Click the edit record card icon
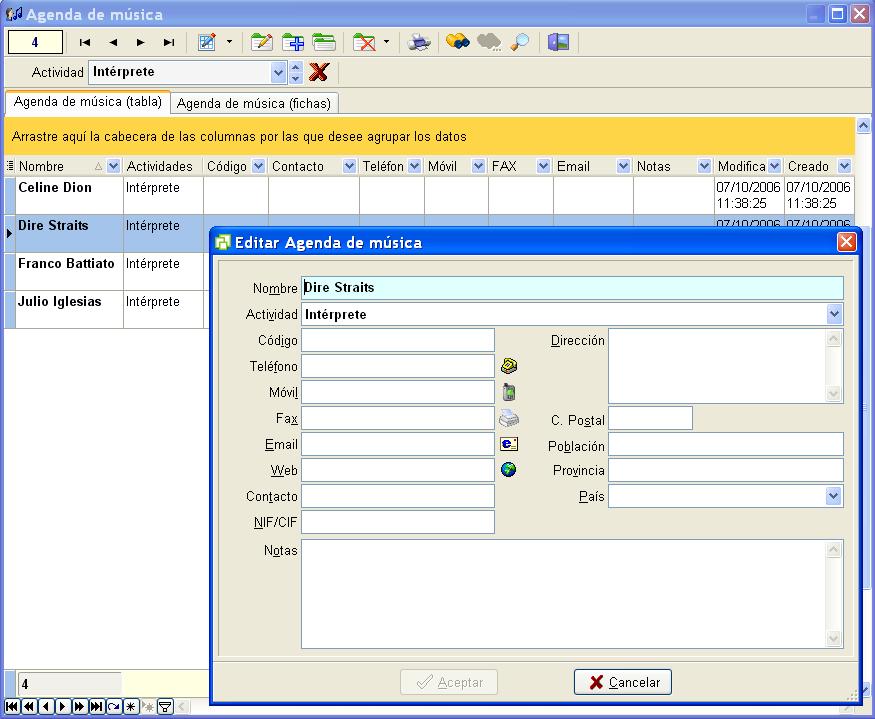The width and height of the screenshot is (875, 719). [262, 42]
